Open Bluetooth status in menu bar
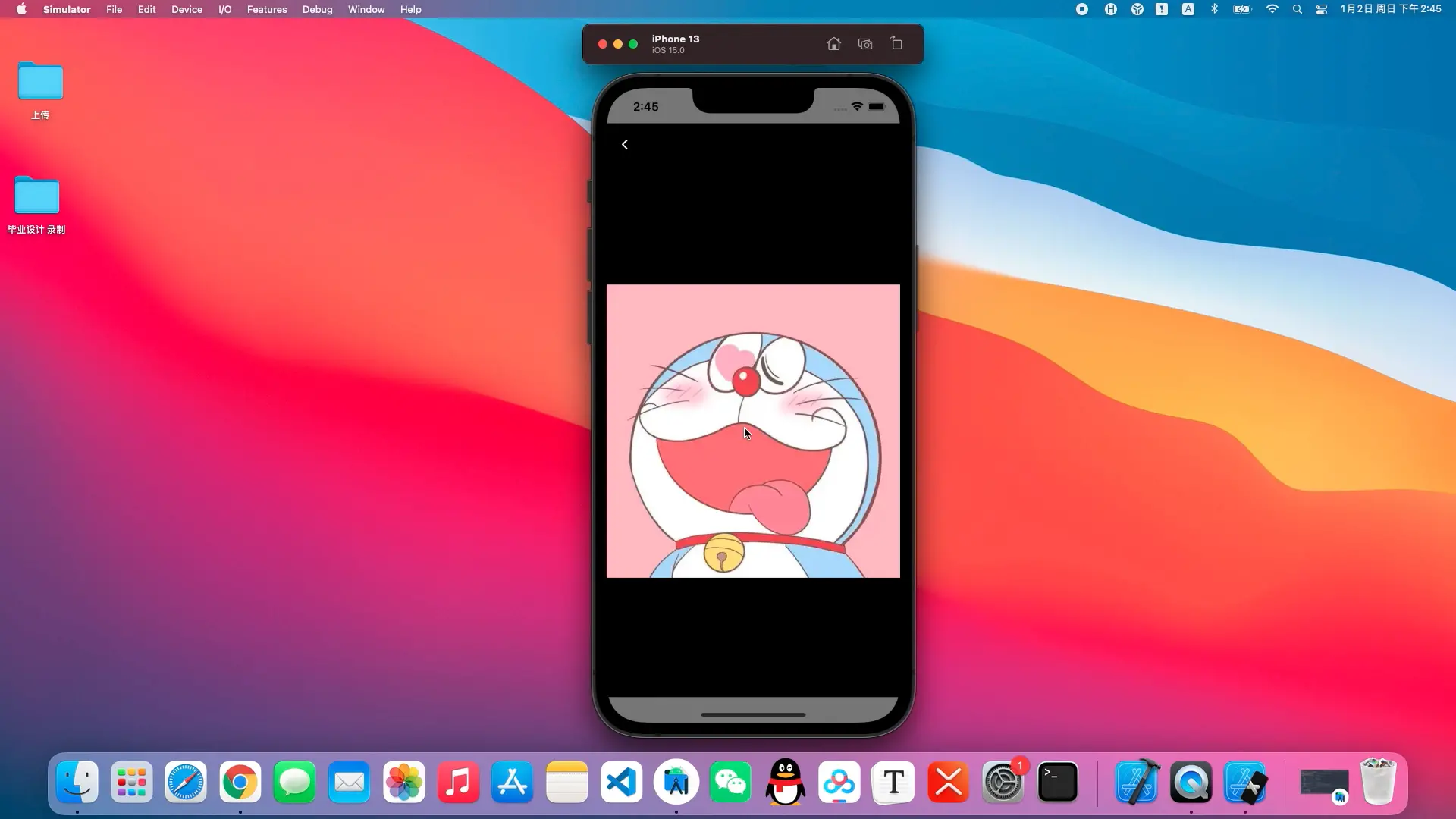This screenshot has height=819, width=1456. [1214, 9]
